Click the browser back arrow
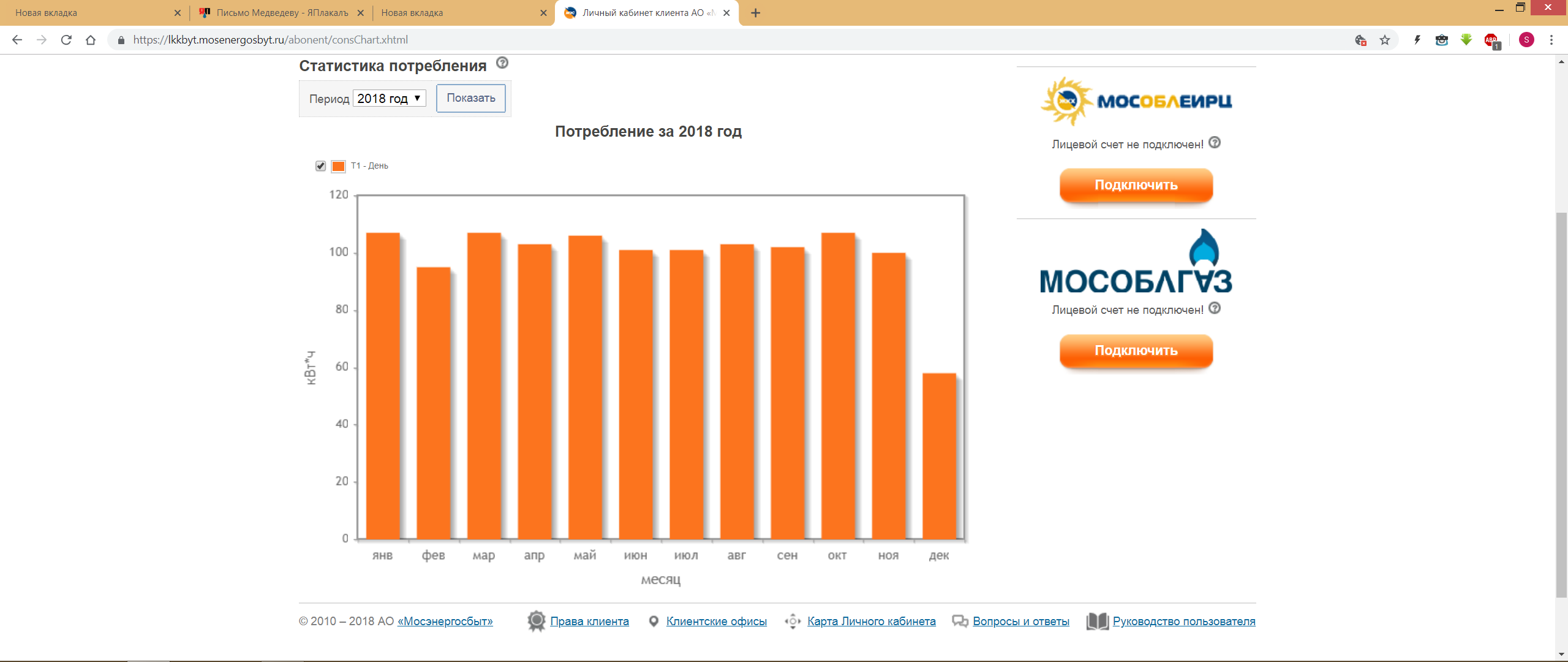1568x662 pixels. pos(17,40)
